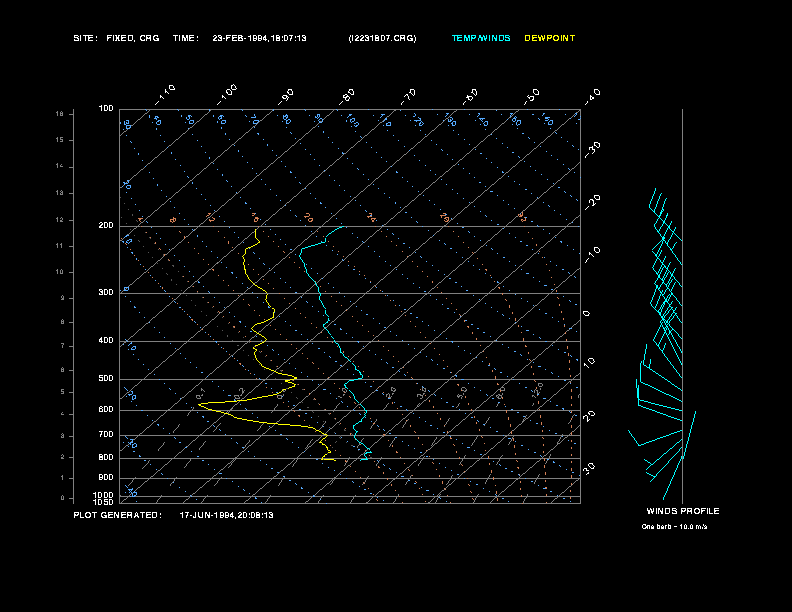Click the 200 pressure level label
Viewport: 792px width, 612px height.
106,225
